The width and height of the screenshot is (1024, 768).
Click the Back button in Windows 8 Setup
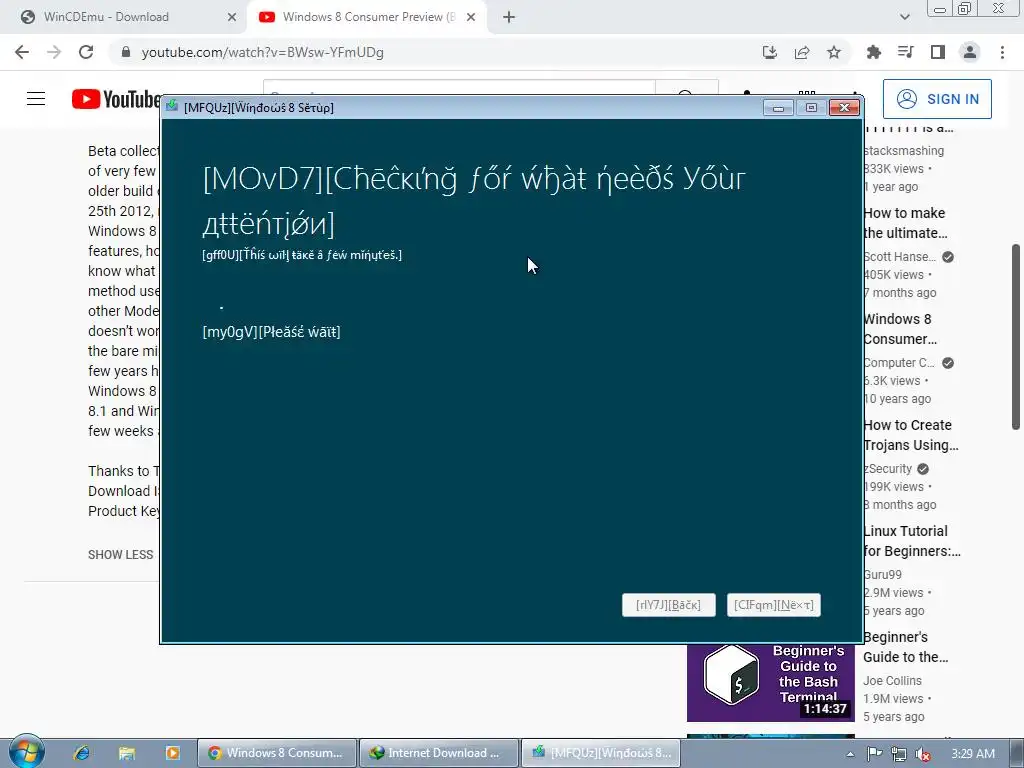point(669,605)
